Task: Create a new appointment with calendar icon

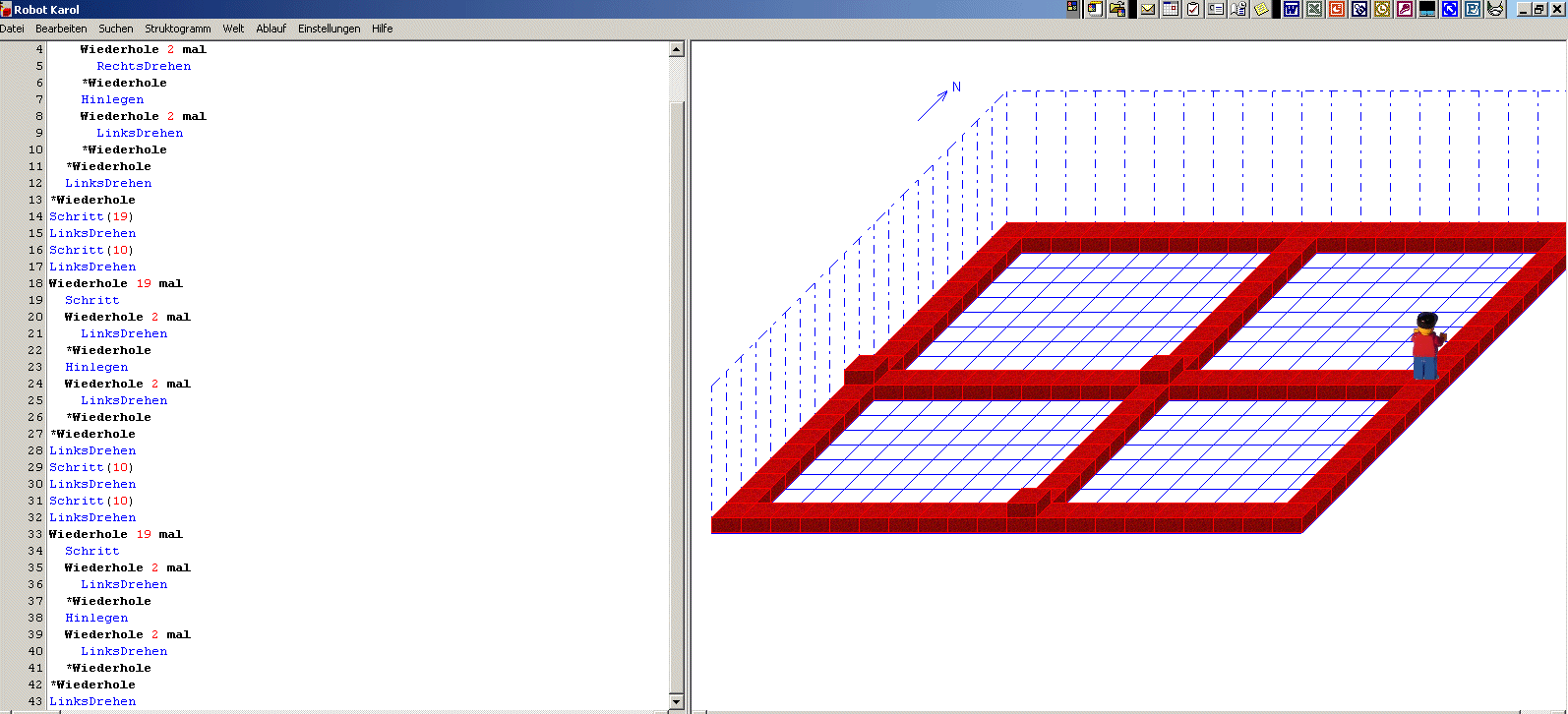Action: [1171, 10]
